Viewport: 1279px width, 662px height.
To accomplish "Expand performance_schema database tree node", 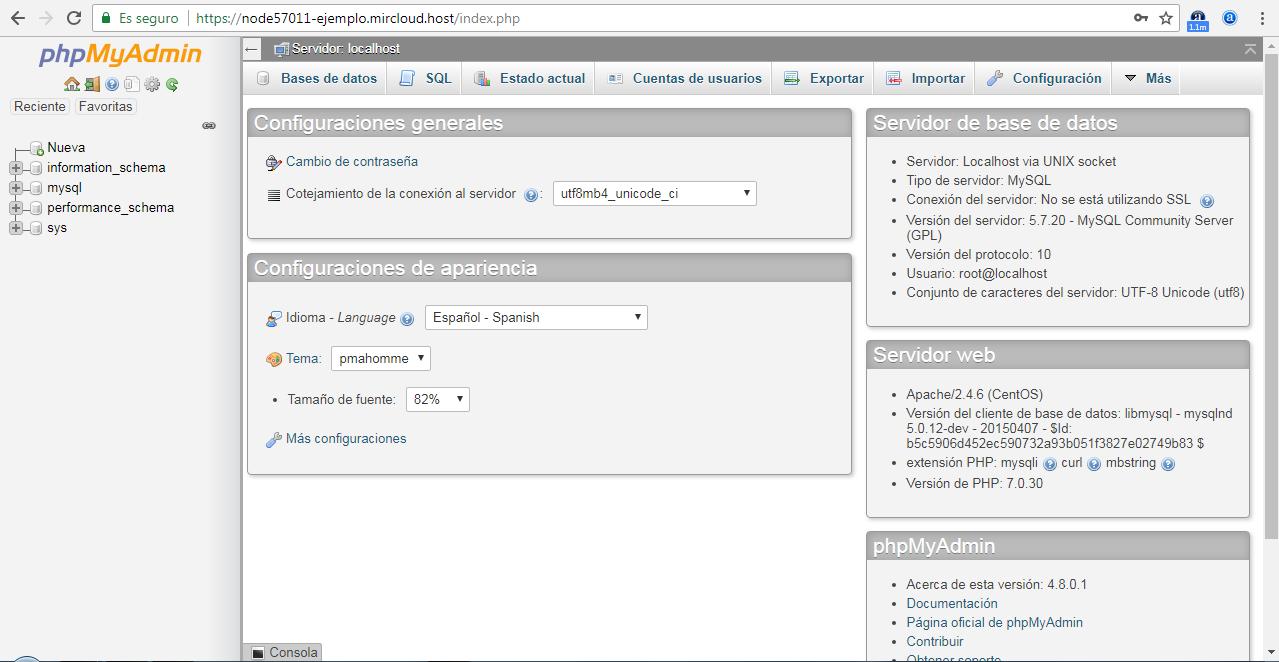I will 15,208.
